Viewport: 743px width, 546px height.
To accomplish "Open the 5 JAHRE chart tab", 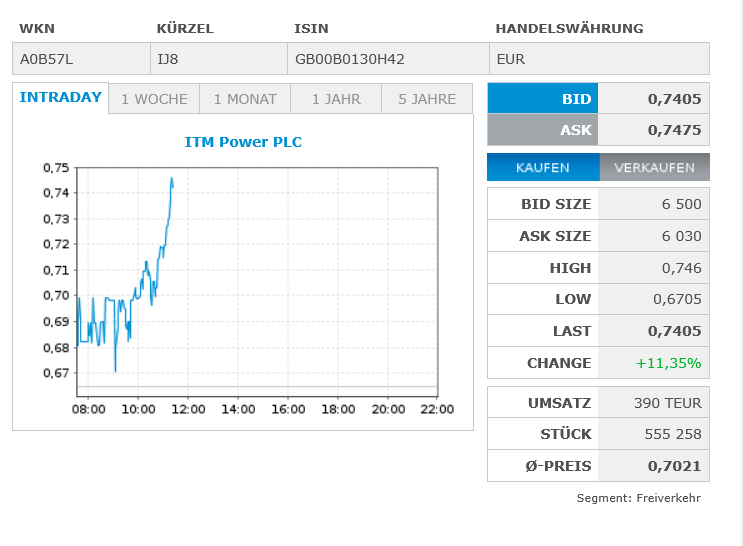I will (427, 99).
